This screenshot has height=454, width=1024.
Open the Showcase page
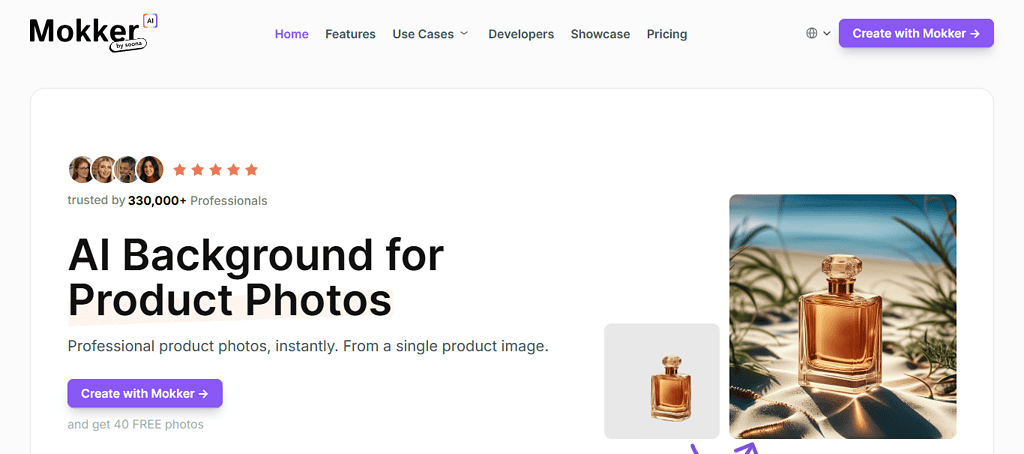[600, 34]
